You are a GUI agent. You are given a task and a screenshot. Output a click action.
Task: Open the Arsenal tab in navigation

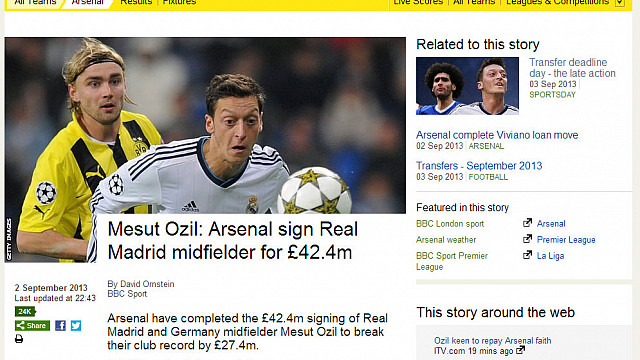pos(87,2)
